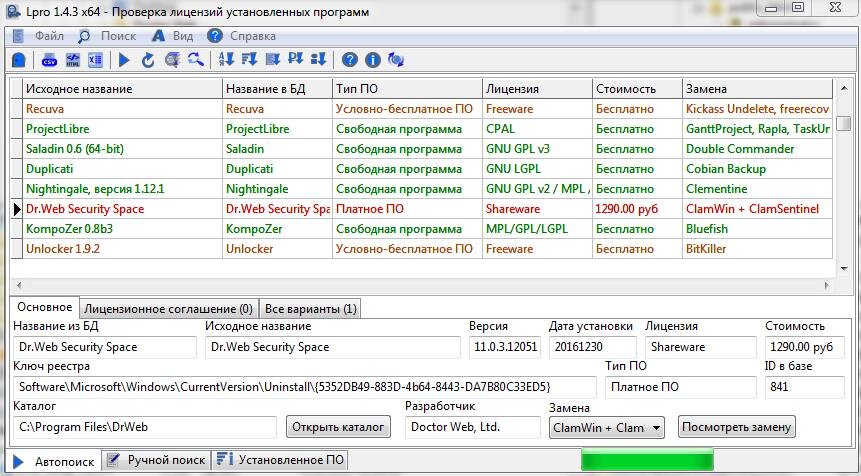
Task: Show program info via the 'i' icon
Action: click(372, 59)
